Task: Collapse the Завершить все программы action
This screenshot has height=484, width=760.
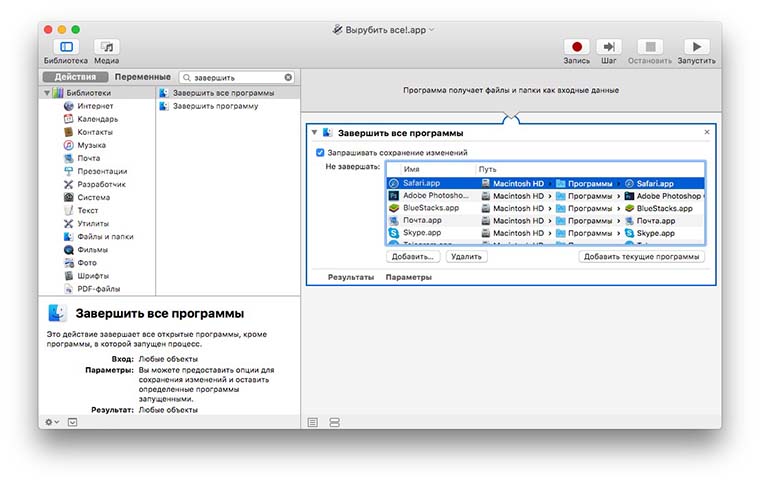Action: point(314,132)
